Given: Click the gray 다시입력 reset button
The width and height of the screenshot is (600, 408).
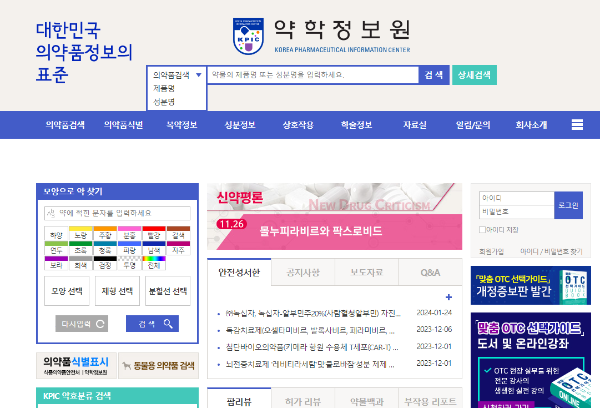Looking at the screenshot, I should pos(82,324).
